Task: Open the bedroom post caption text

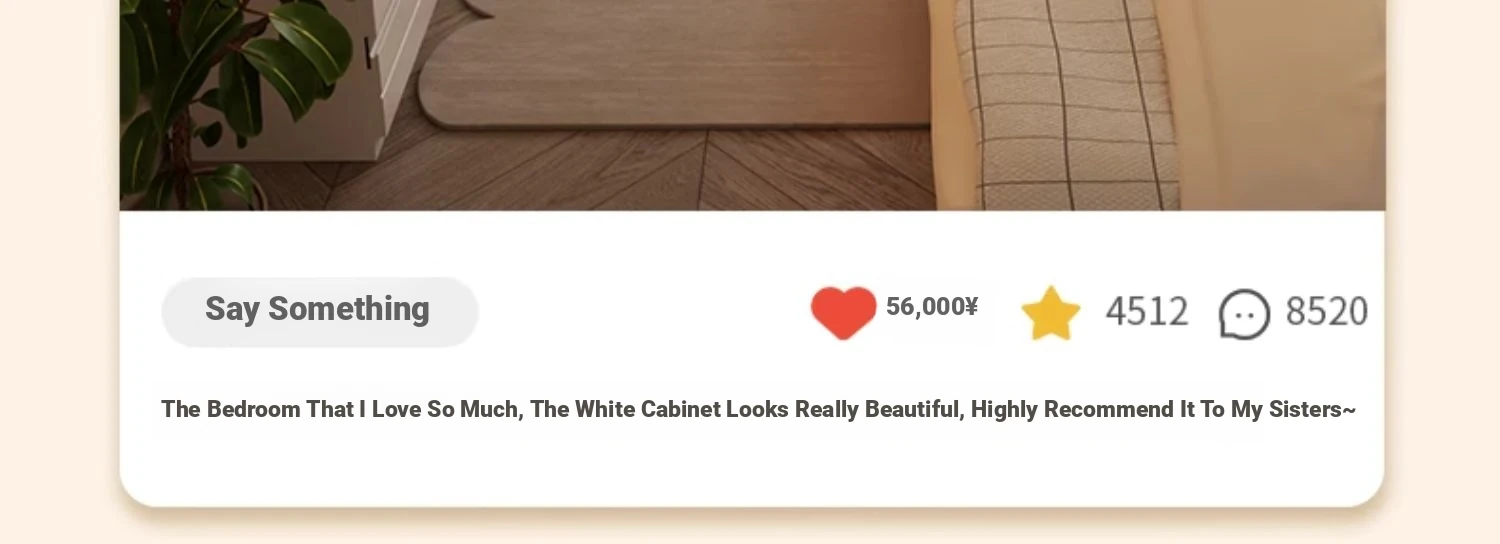Action: (758, 409)
